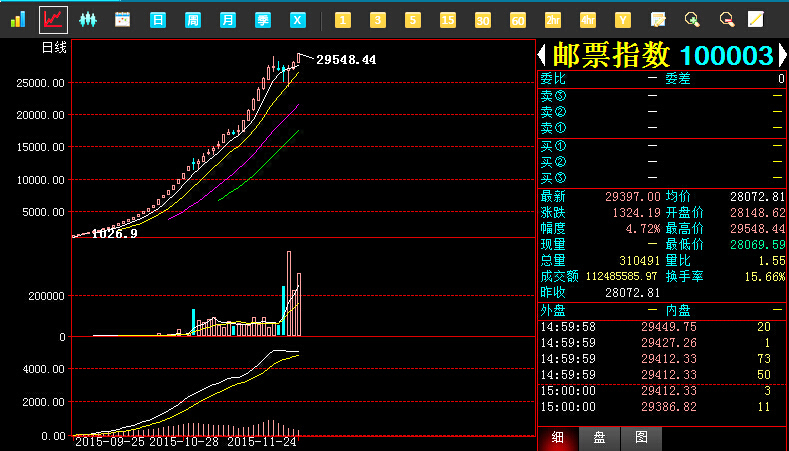Switch to the 盘 tab
789x451 pixels.
599,438
